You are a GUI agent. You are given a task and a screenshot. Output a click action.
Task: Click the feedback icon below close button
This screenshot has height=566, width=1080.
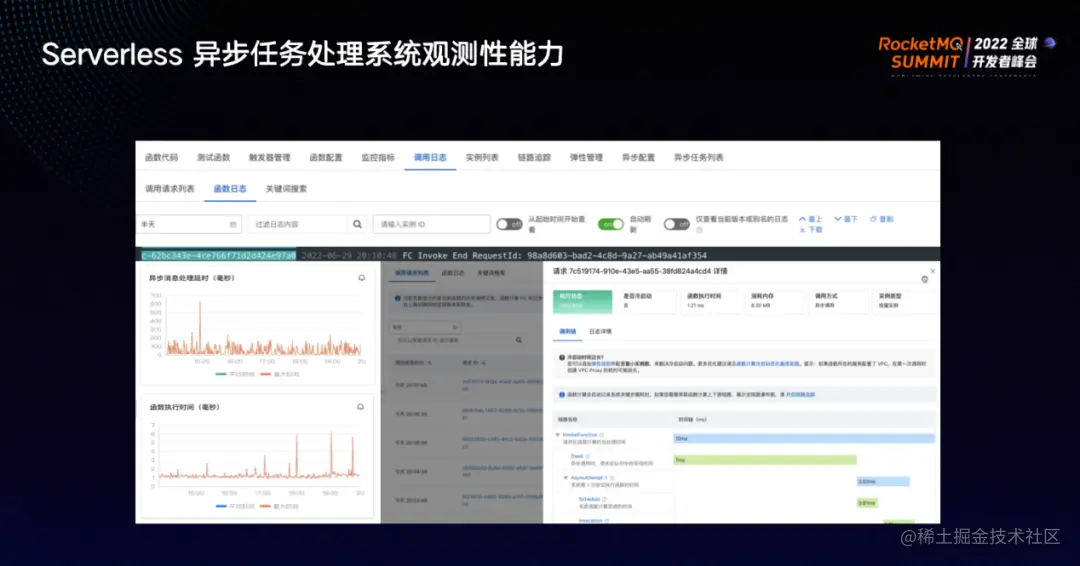coord(925,280)
